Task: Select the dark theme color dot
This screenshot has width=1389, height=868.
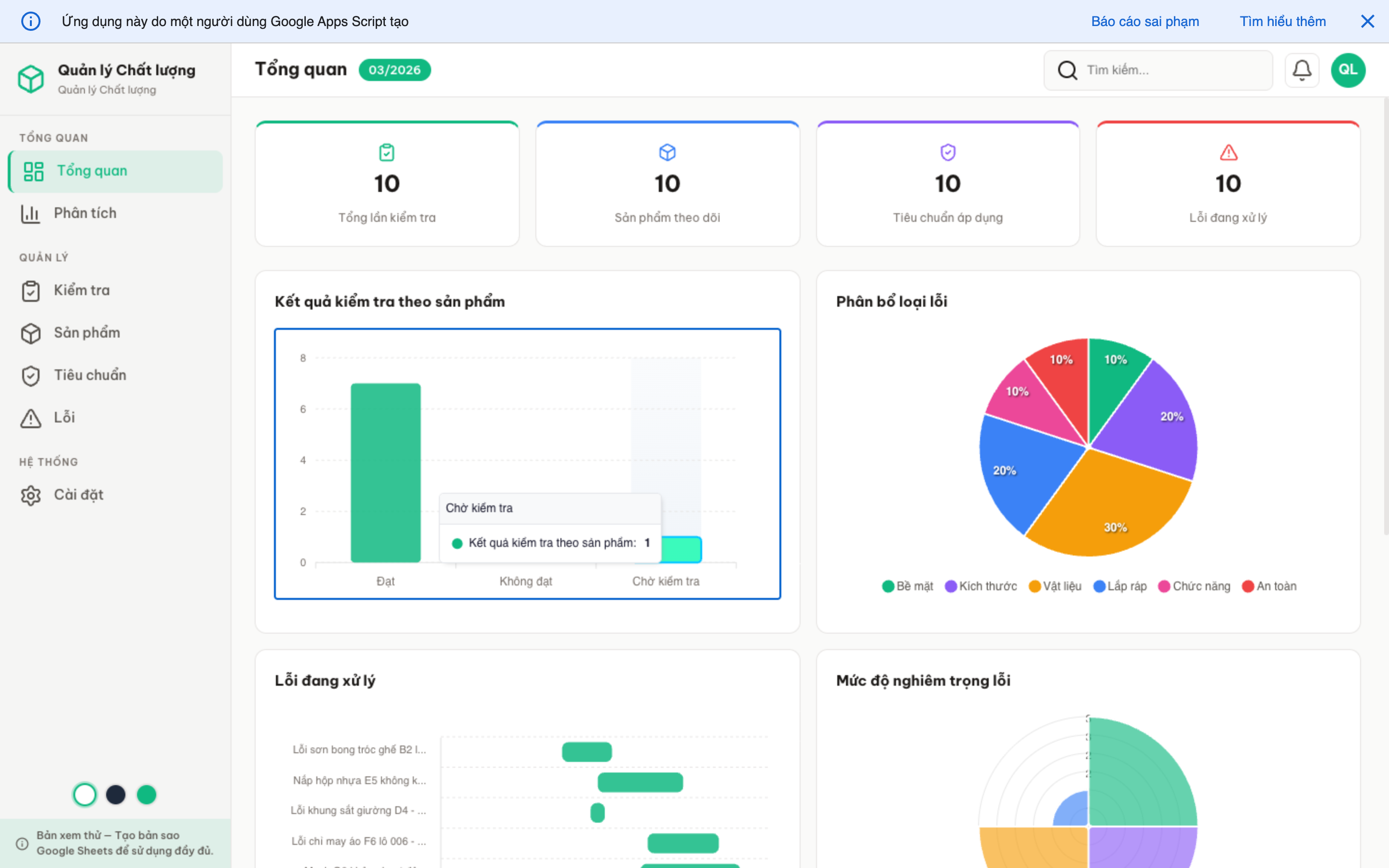Action: coord(115,795)
